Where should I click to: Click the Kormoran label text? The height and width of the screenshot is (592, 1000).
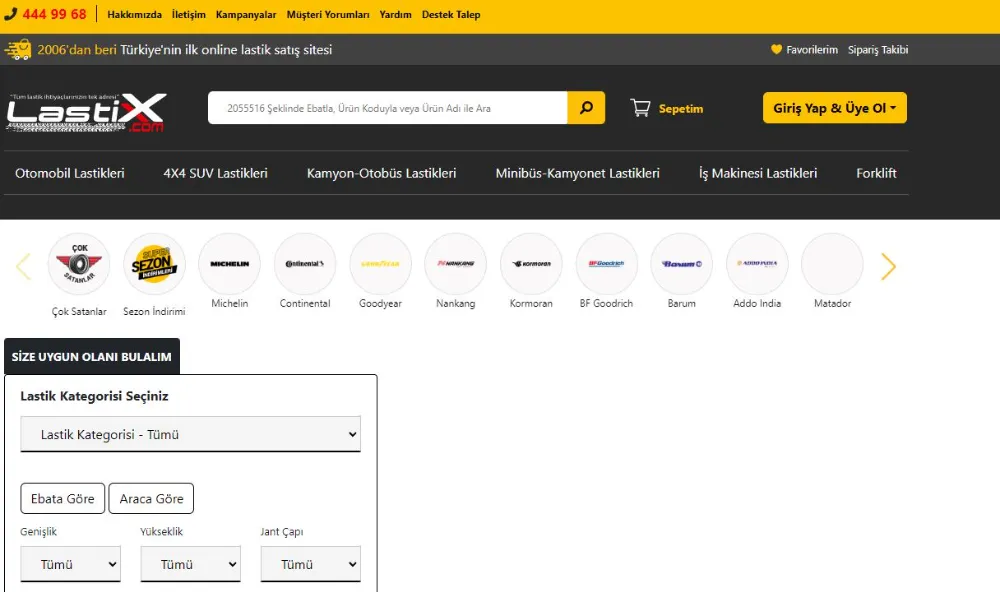531,303
